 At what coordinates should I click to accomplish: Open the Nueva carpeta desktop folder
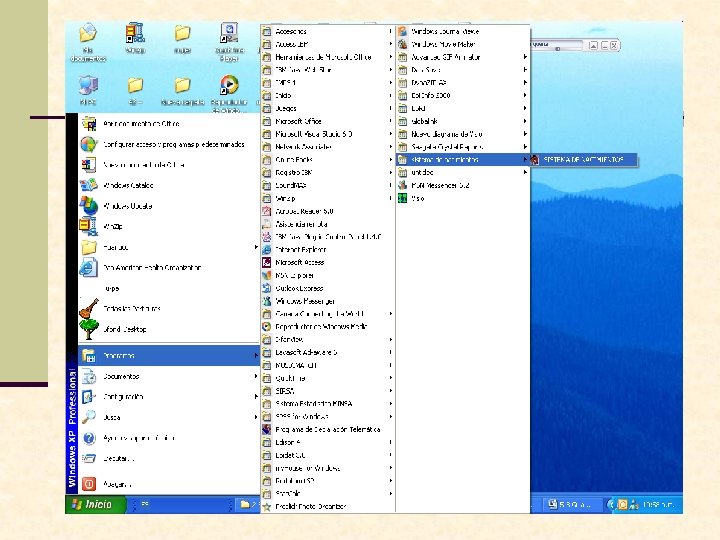[x=182, y=90]
